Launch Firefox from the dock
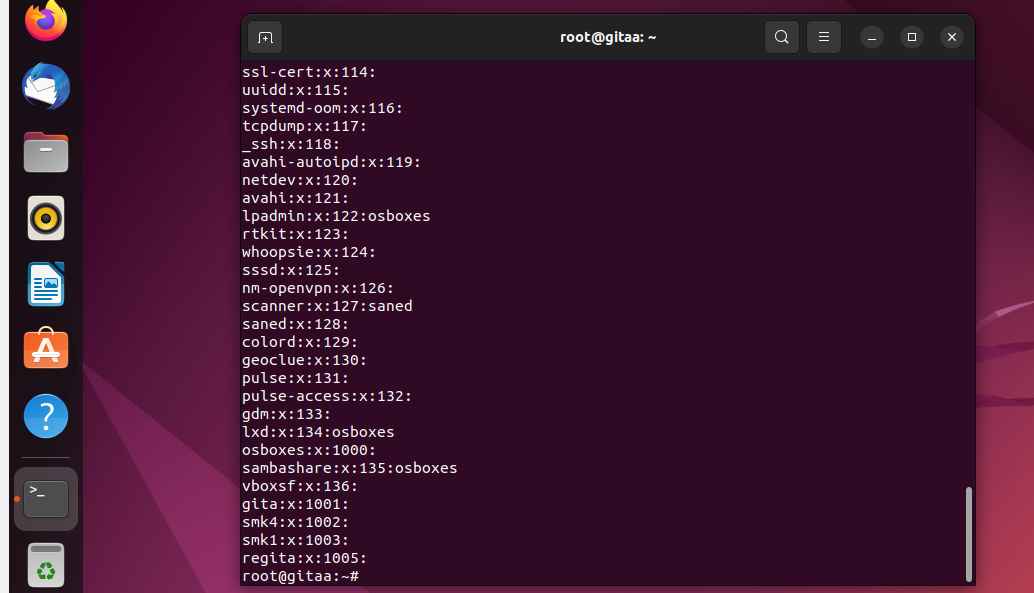1034x593 pixels. (x=46, y=20)
